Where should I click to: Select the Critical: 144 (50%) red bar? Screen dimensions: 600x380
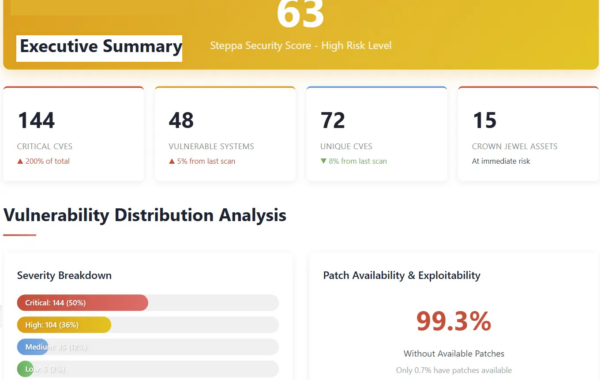[x=83, y=303]
